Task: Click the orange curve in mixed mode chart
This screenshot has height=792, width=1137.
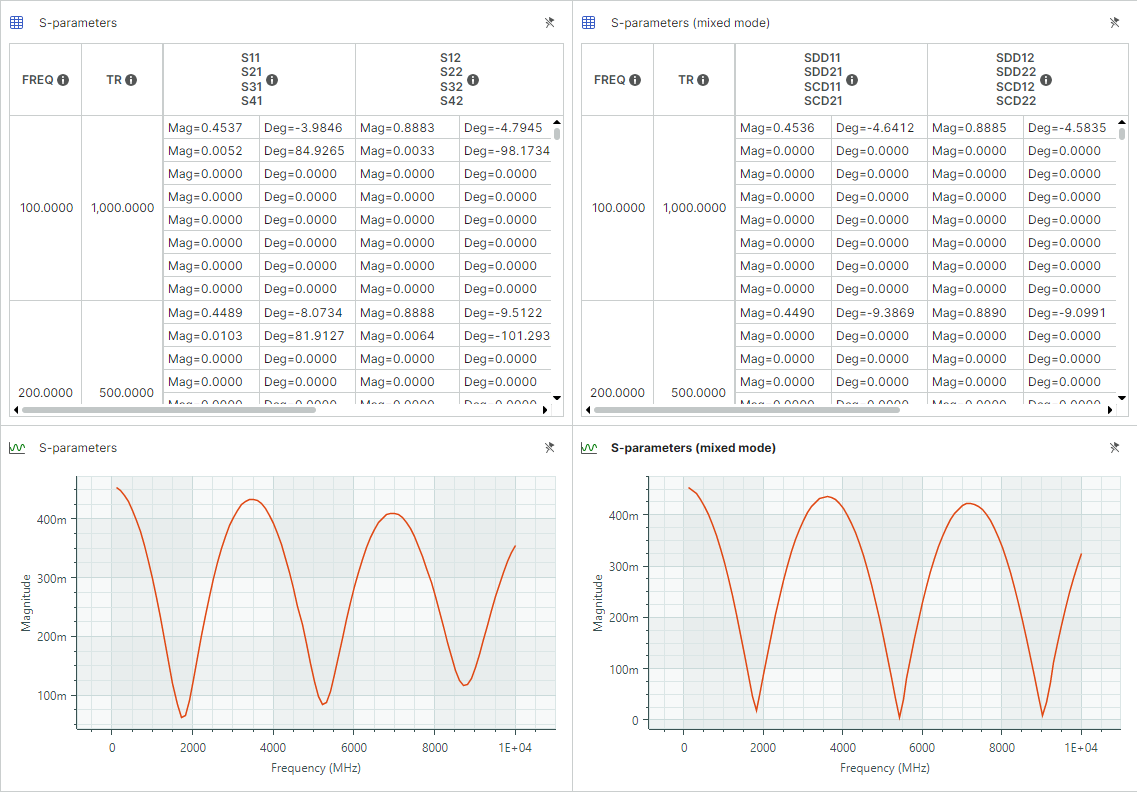Action: click(827, 497)
